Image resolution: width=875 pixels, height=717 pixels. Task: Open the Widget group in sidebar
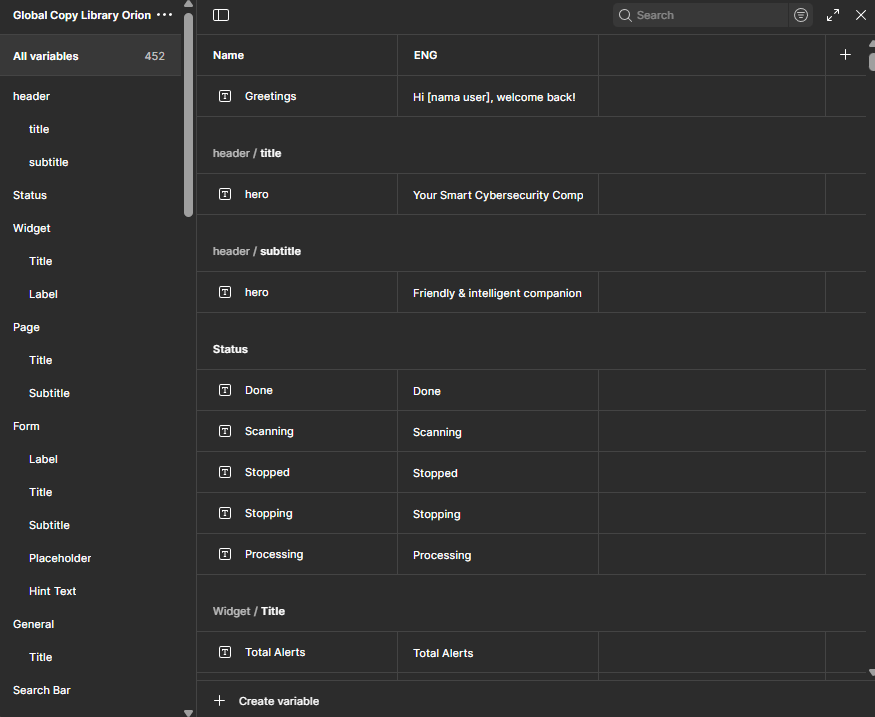tap(32, 228)
